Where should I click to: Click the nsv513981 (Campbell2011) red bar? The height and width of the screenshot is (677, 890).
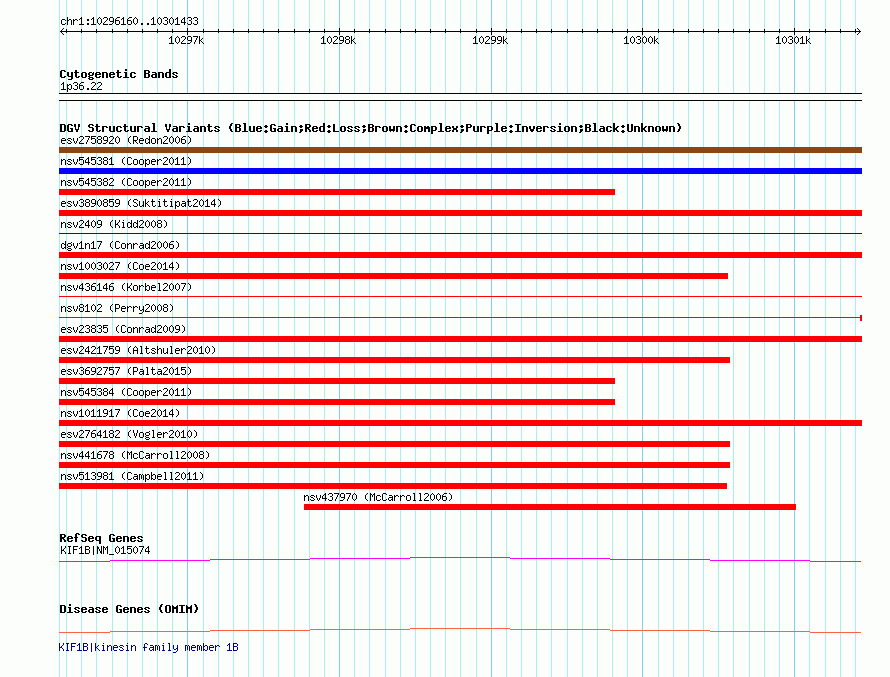click(x=393, y=486)
